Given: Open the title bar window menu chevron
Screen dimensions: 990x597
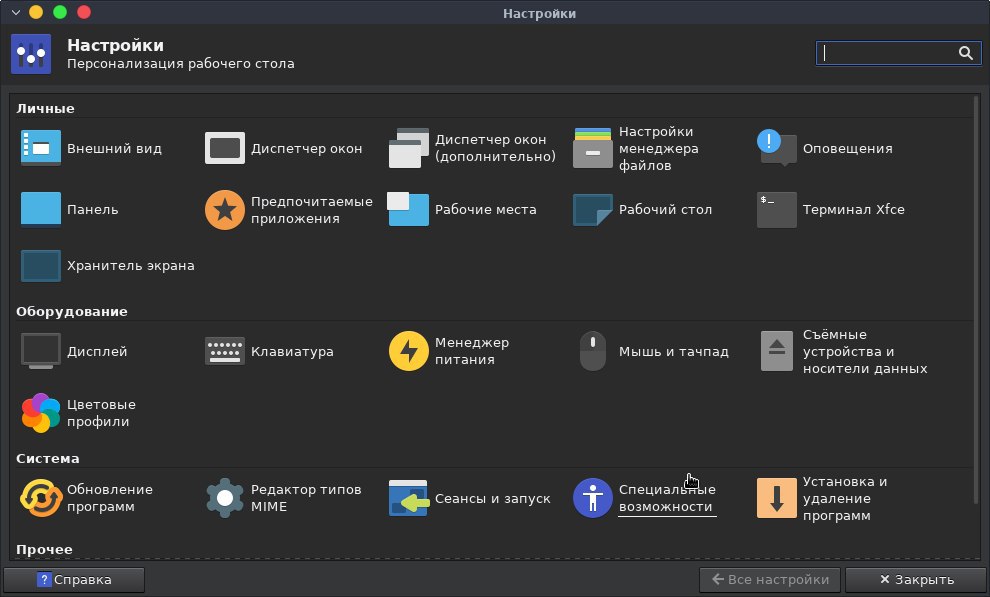Looking at the screenshot, I should (x=16, y=12).
